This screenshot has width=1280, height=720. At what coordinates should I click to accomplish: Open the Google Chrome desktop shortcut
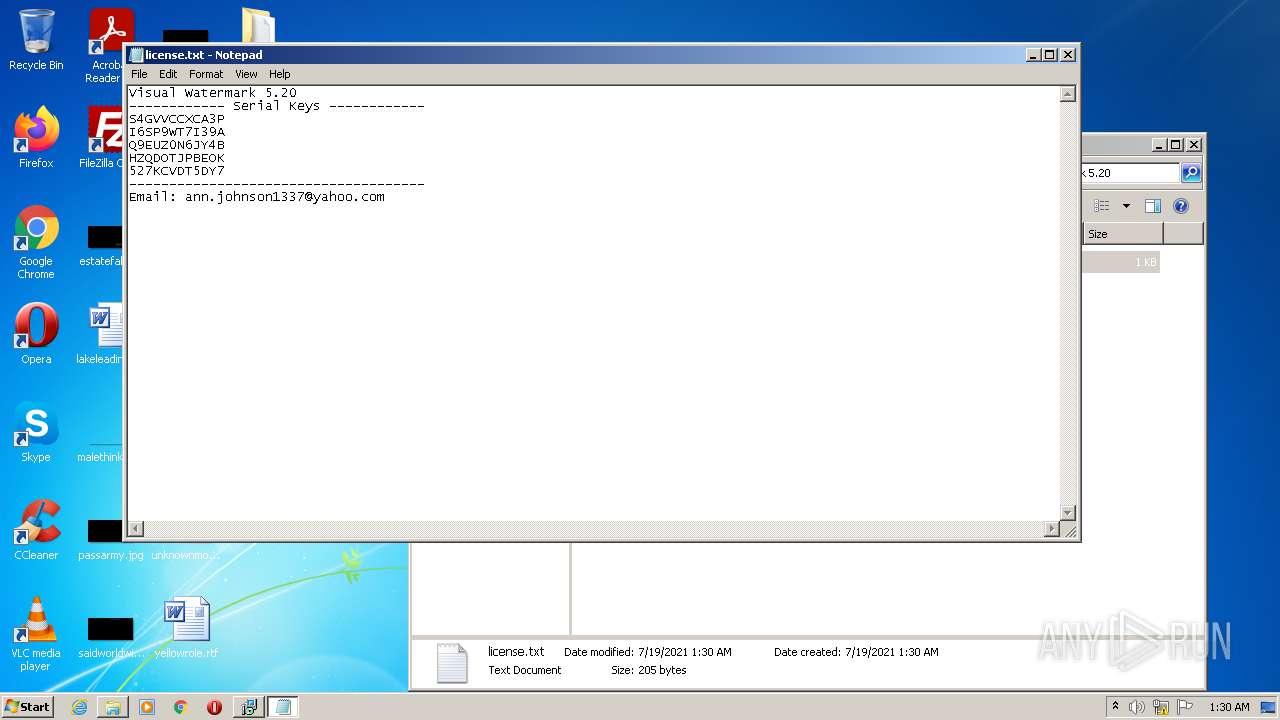click(x=36, y=242)
